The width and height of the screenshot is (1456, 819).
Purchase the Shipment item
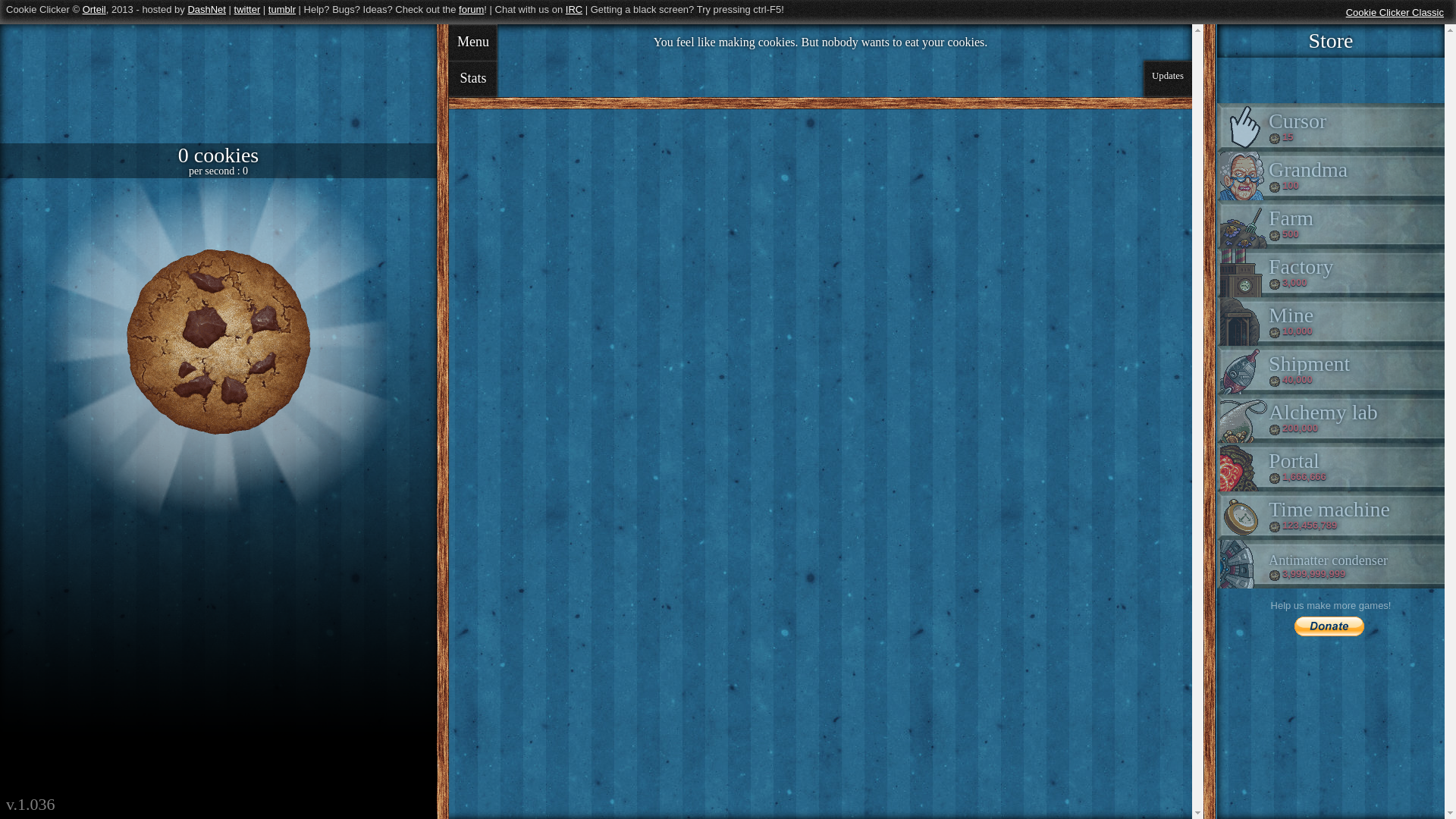1331,370
